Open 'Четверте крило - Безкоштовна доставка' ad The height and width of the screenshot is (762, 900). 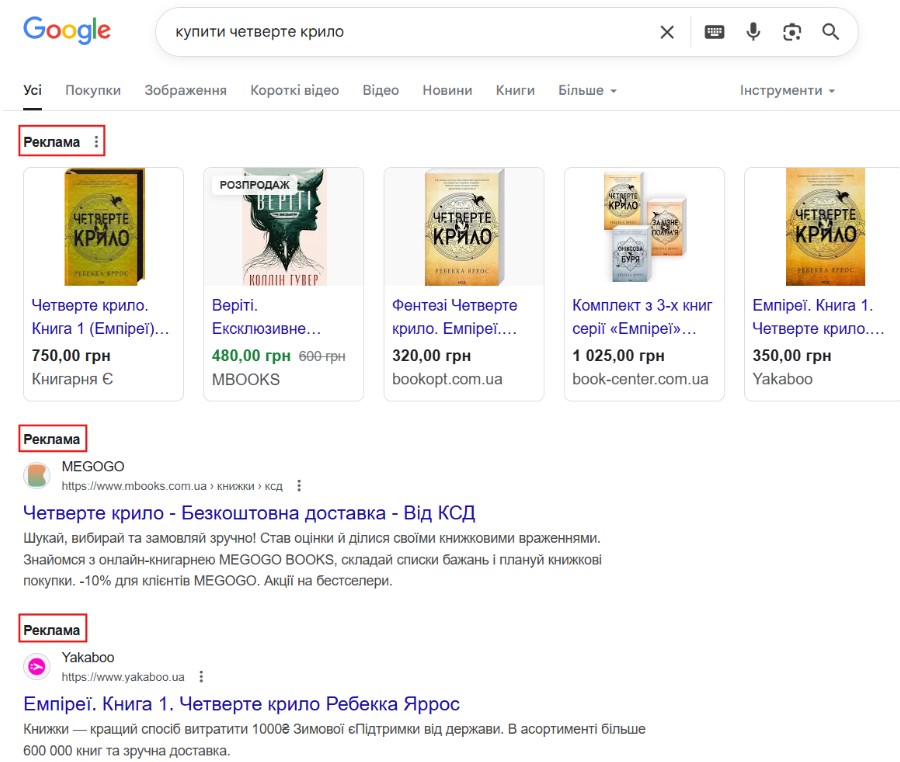coord(249,512)
